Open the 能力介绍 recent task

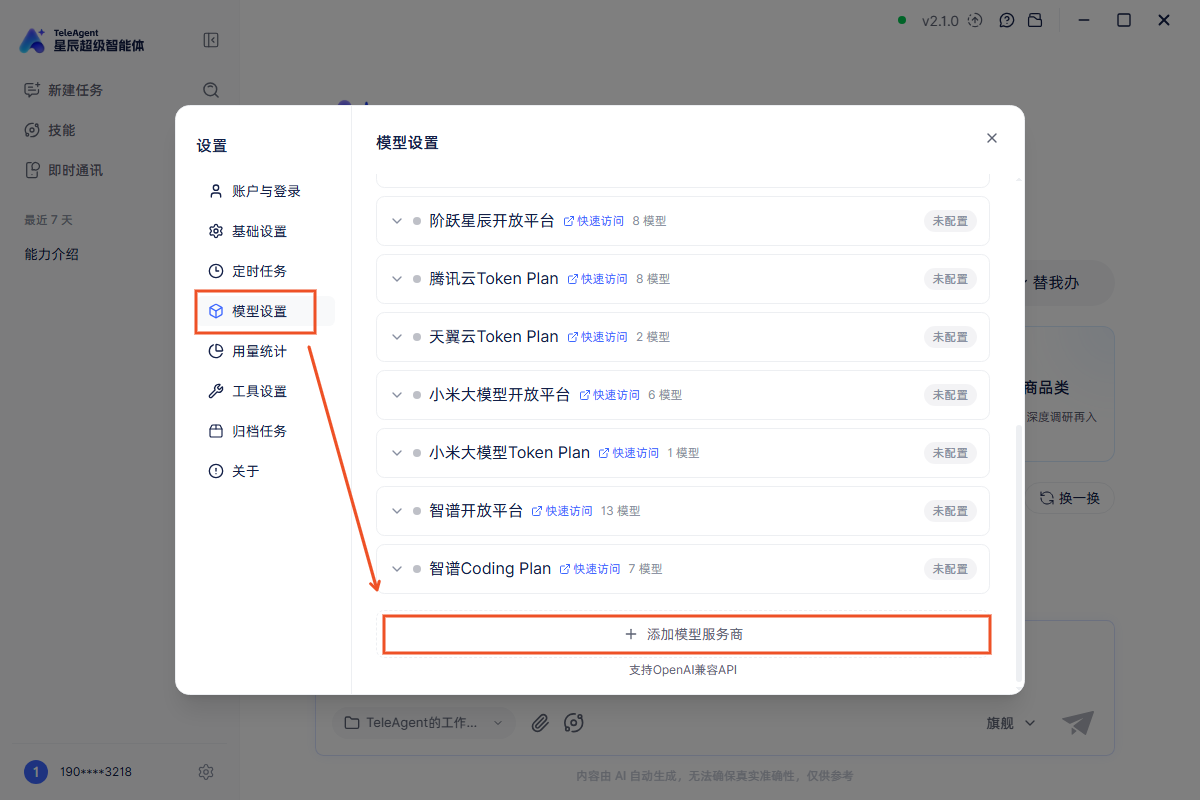52,254
